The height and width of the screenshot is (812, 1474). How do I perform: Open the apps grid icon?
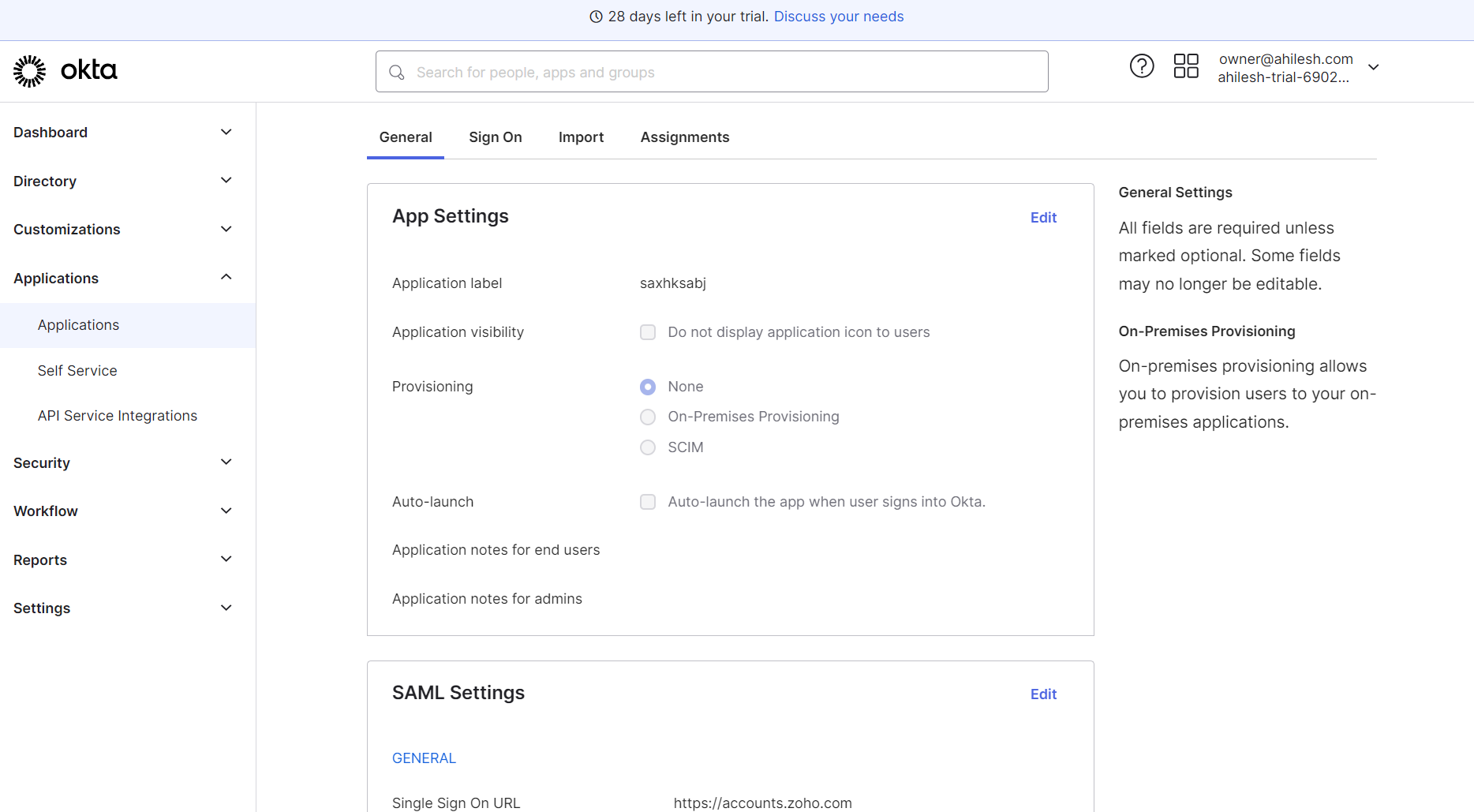click(1185, 66)
